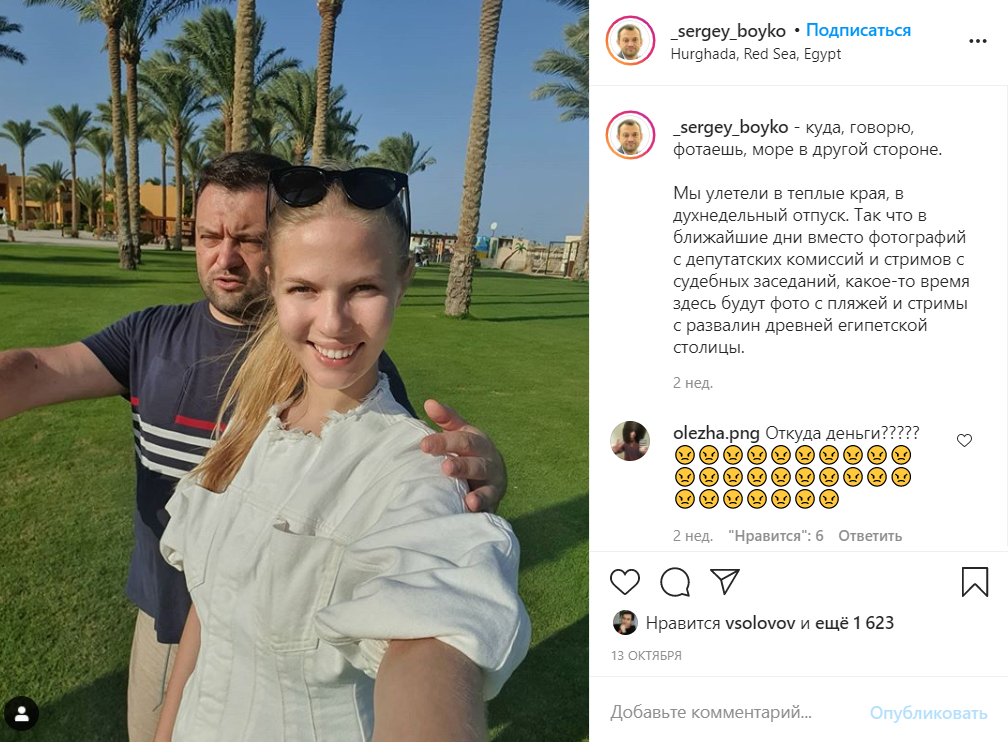Image resolution: width=1008 pixels, height=742 pixels.
Task: Like olezha.png's comment with small heart
Action: click(x=964, y=440)
